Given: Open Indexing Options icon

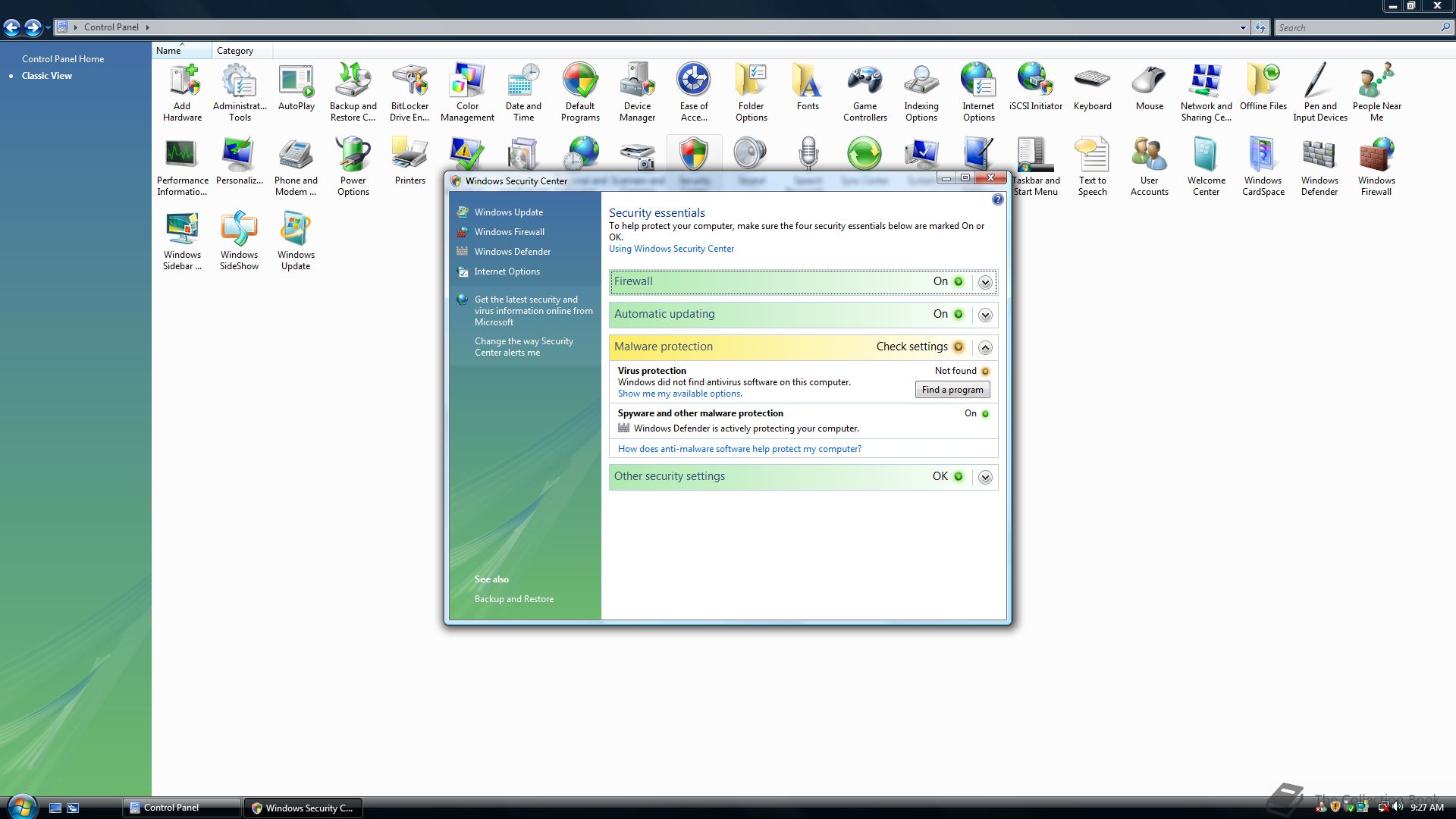Looking at the screenshot, I should pos(921,92).
